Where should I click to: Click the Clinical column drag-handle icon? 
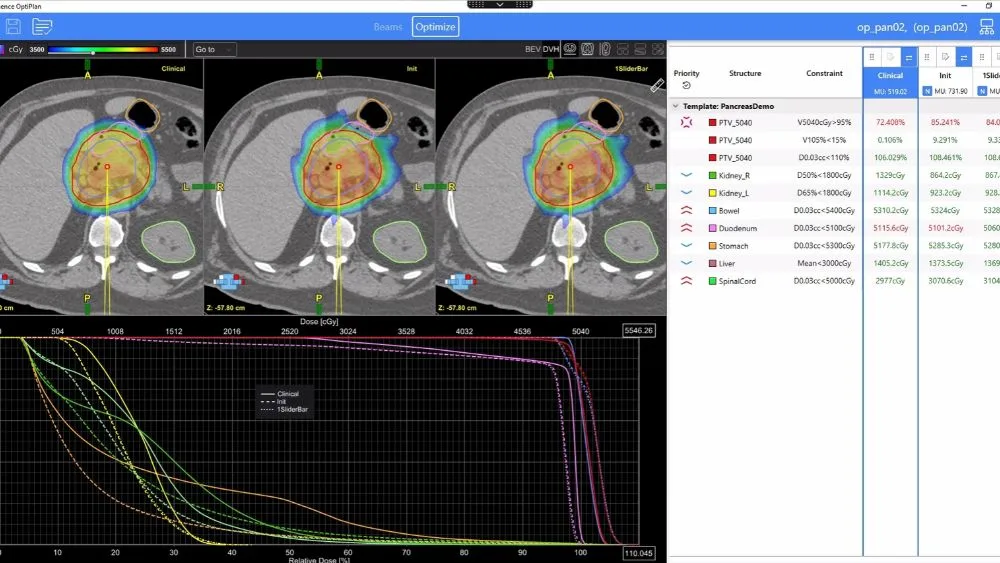click(872, 57)
